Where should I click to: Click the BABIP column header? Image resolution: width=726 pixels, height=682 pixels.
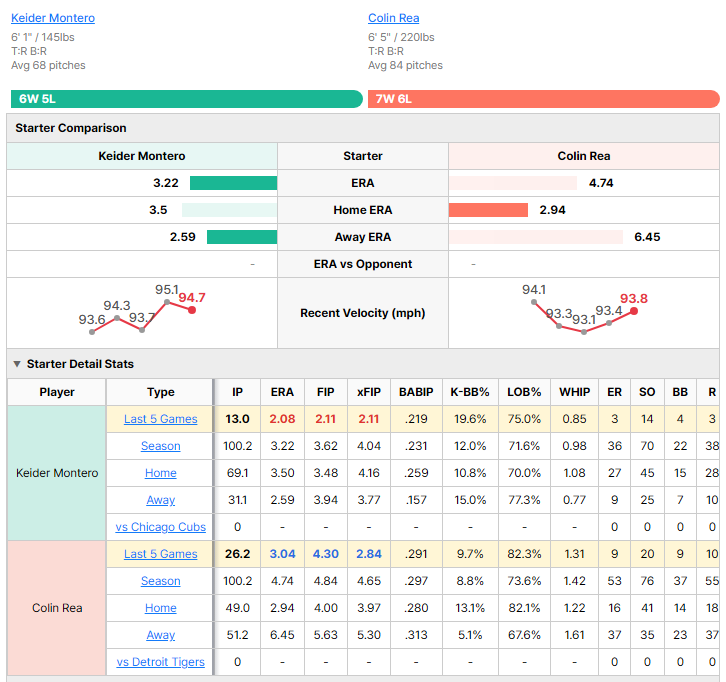pos(416,392)
